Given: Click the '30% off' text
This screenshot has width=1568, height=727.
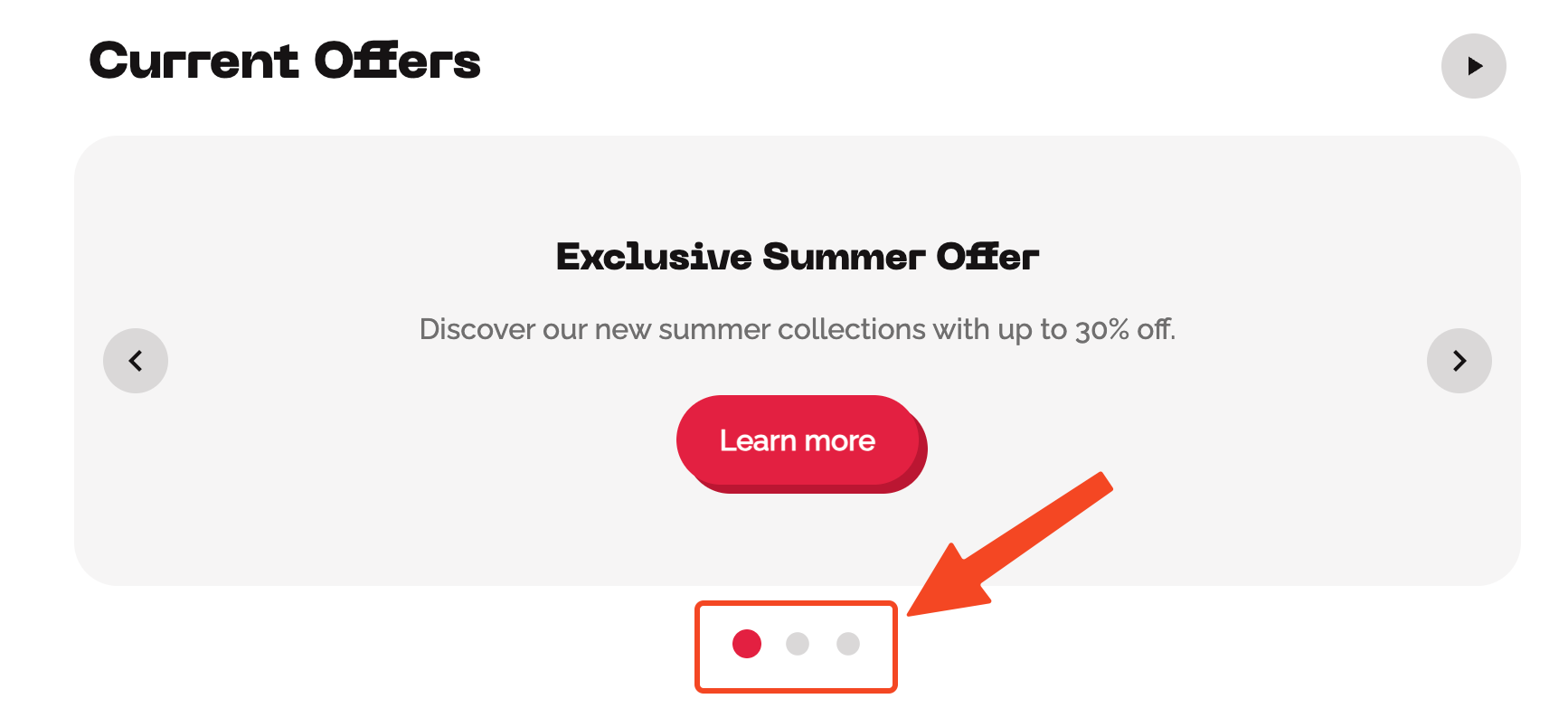Looking at the screenshot, I should 1124,329.
